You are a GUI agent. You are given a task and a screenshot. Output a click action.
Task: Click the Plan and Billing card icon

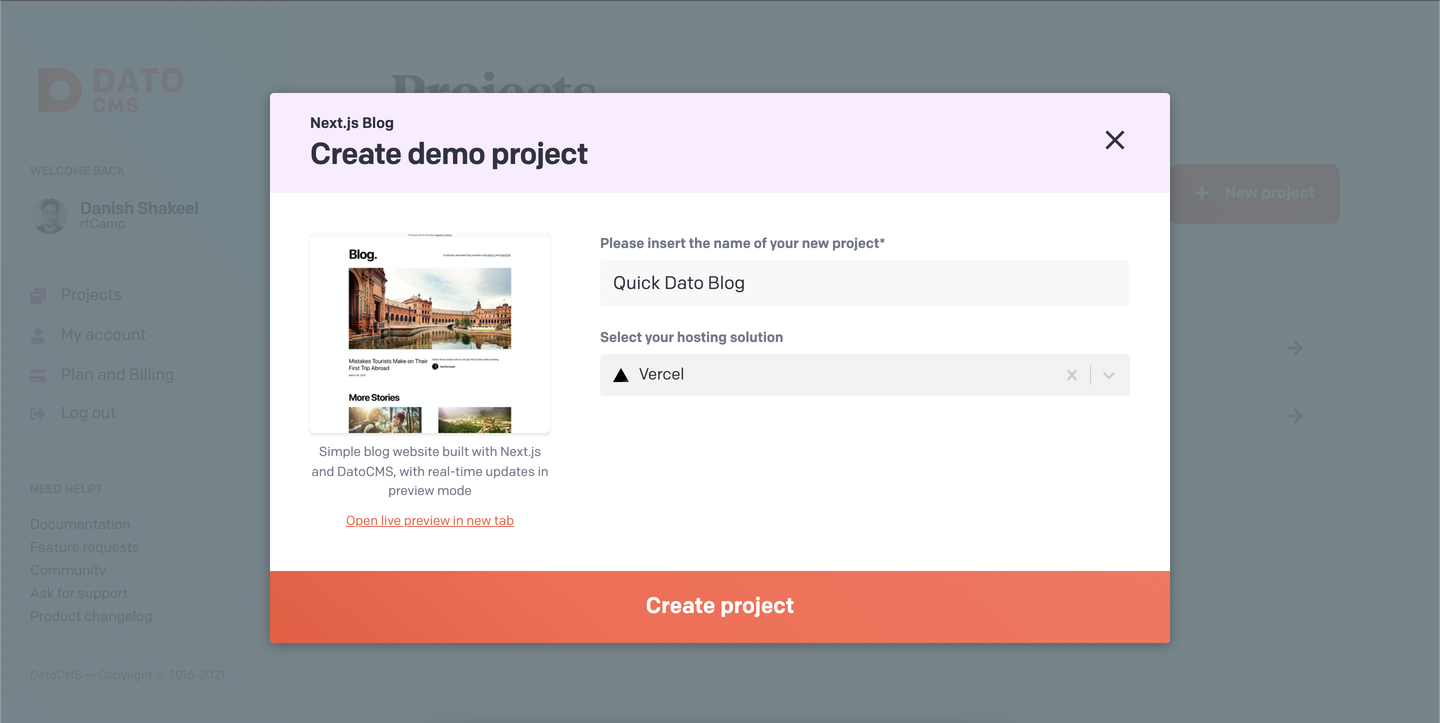pyautogui.click(x=38, y=376)
